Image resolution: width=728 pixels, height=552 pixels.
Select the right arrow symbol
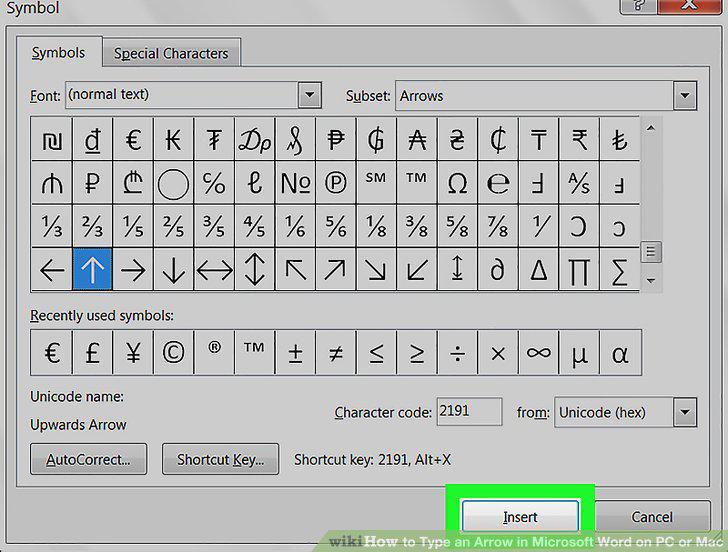coord(133,270)
